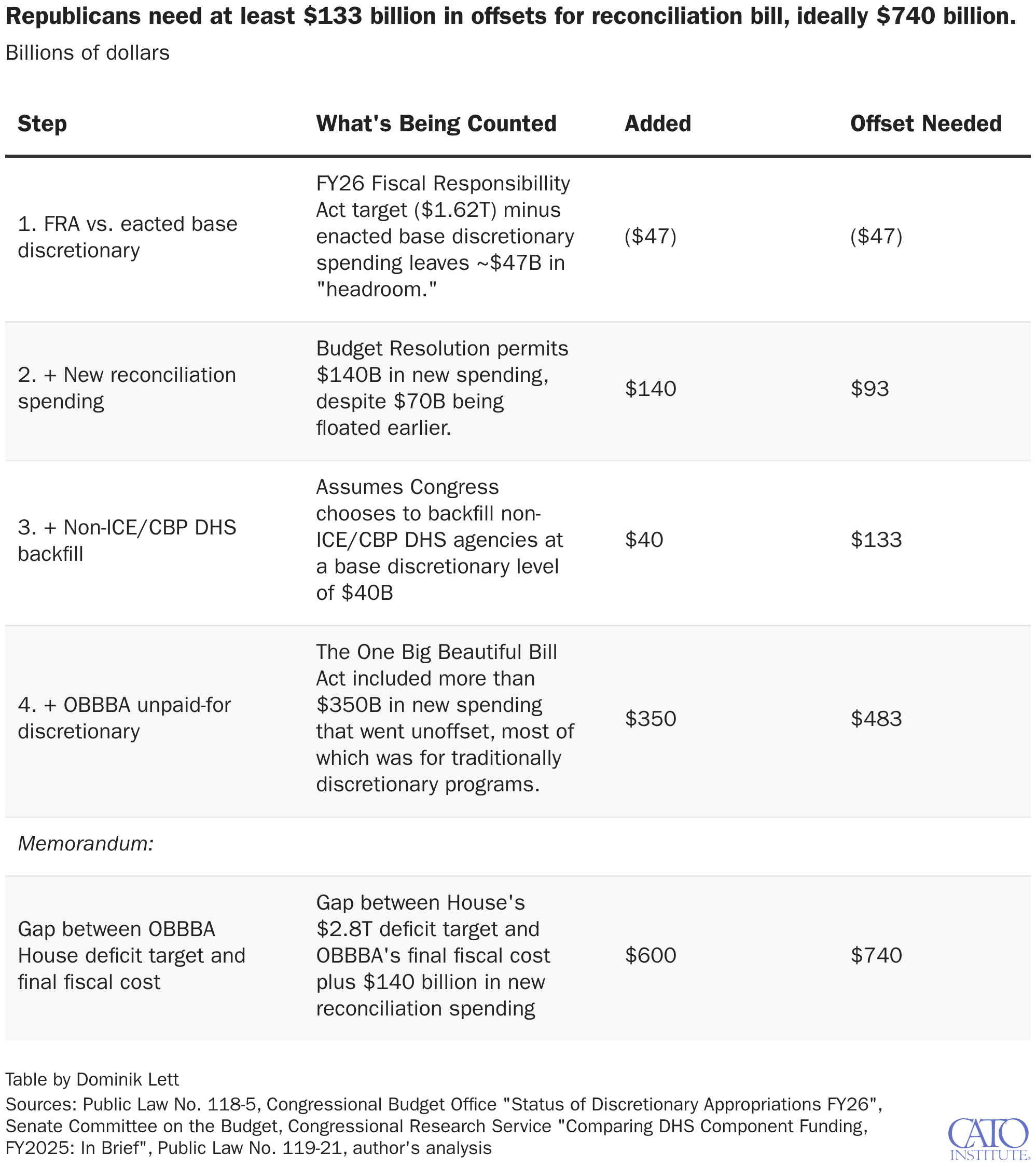Click the "Offset Needed" column header
Viewport: 1036px width, 1167px height.
(926, 124)
